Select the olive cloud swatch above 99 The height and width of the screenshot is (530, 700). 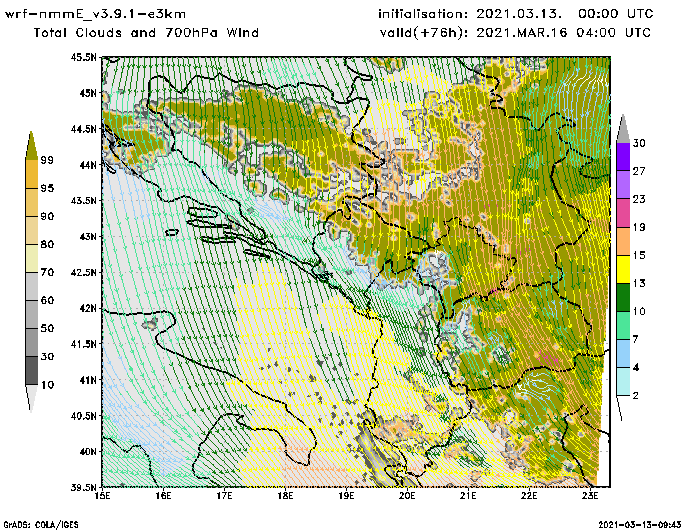pyautogui.click(x=31, y=146)
